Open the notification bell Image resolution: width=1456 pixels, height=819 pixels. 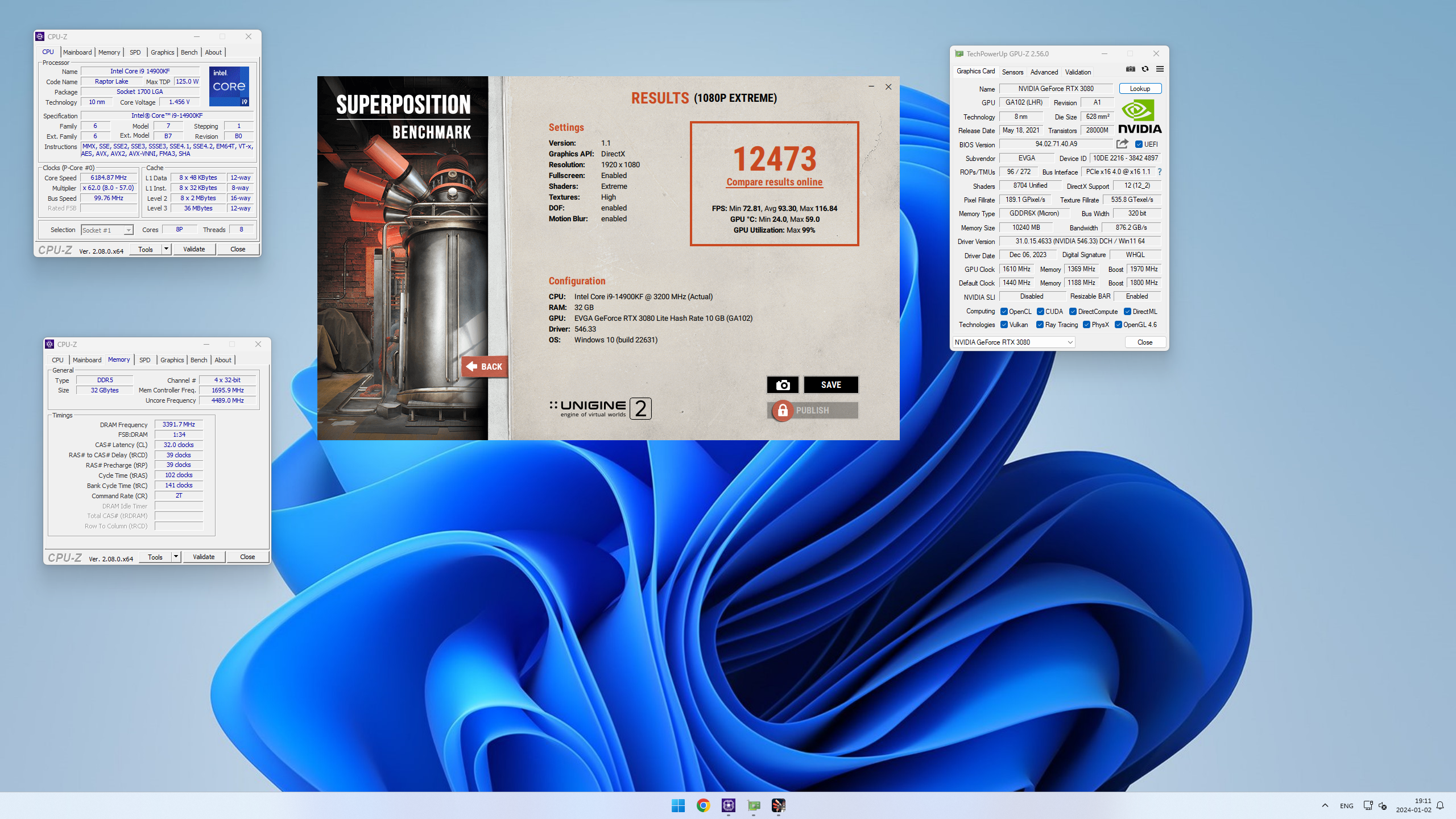1440,805
